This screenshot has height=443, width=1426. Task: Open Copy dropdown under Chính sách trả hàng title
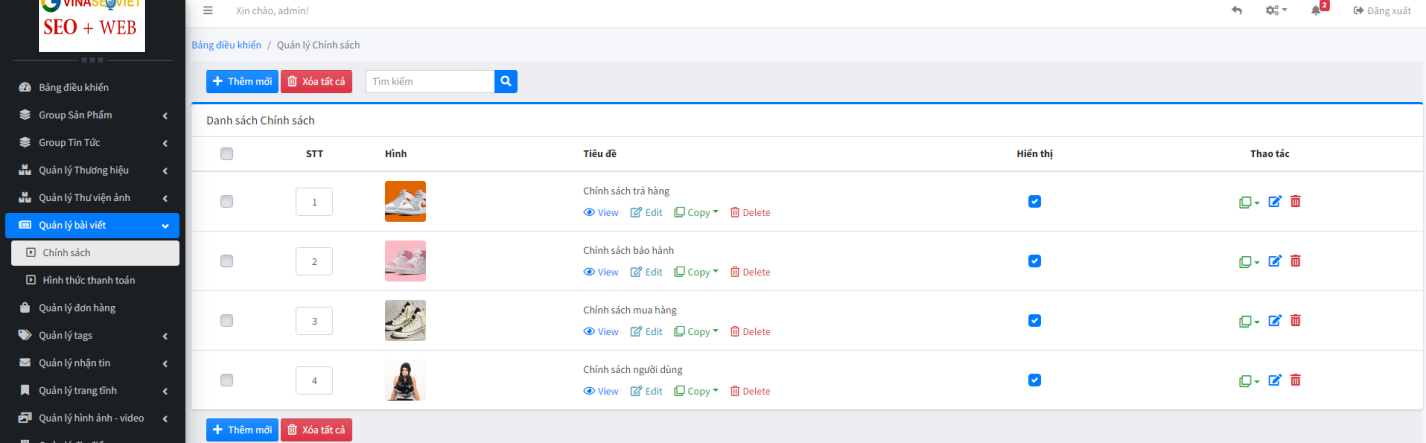[x=696, y=212]
